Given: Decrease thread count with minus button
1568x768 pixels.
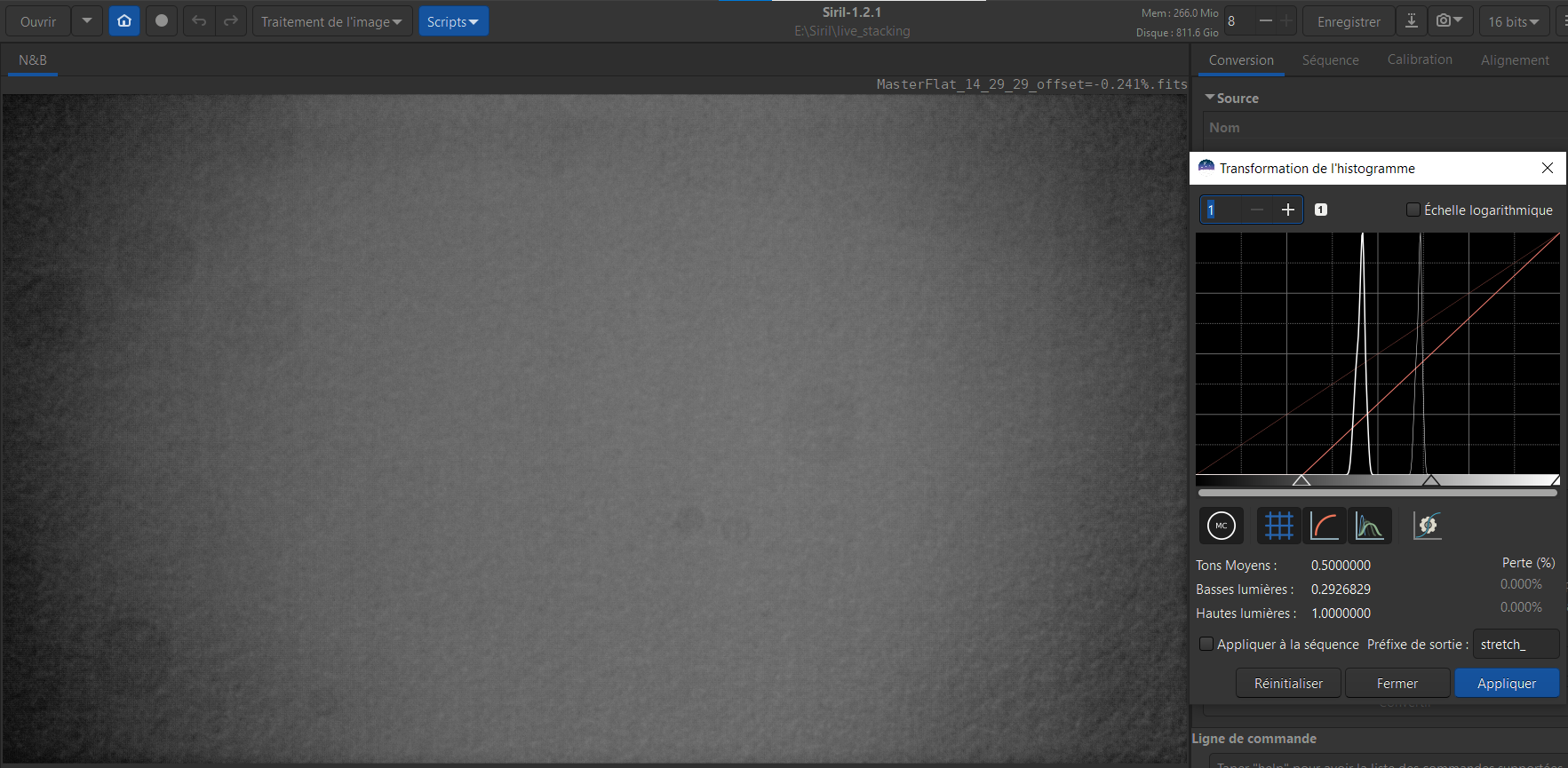Looking at the screenshot, I should pyautogui.click(x=1265, y=21).
